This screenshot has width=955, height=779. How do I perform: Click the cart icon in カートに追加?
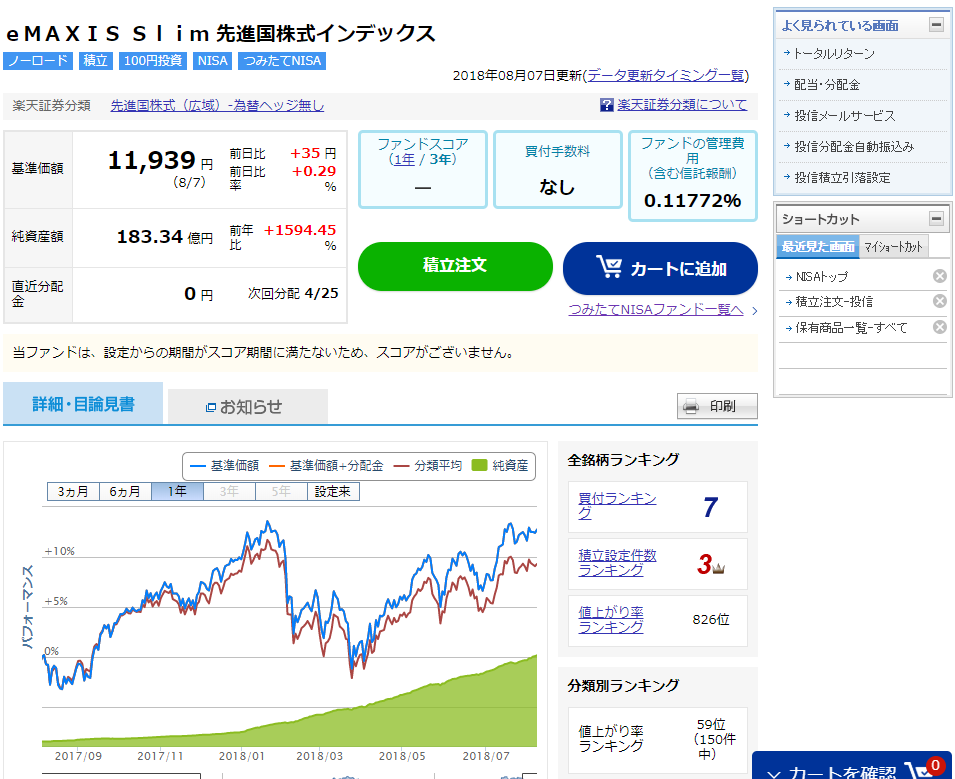coord(608,267)
